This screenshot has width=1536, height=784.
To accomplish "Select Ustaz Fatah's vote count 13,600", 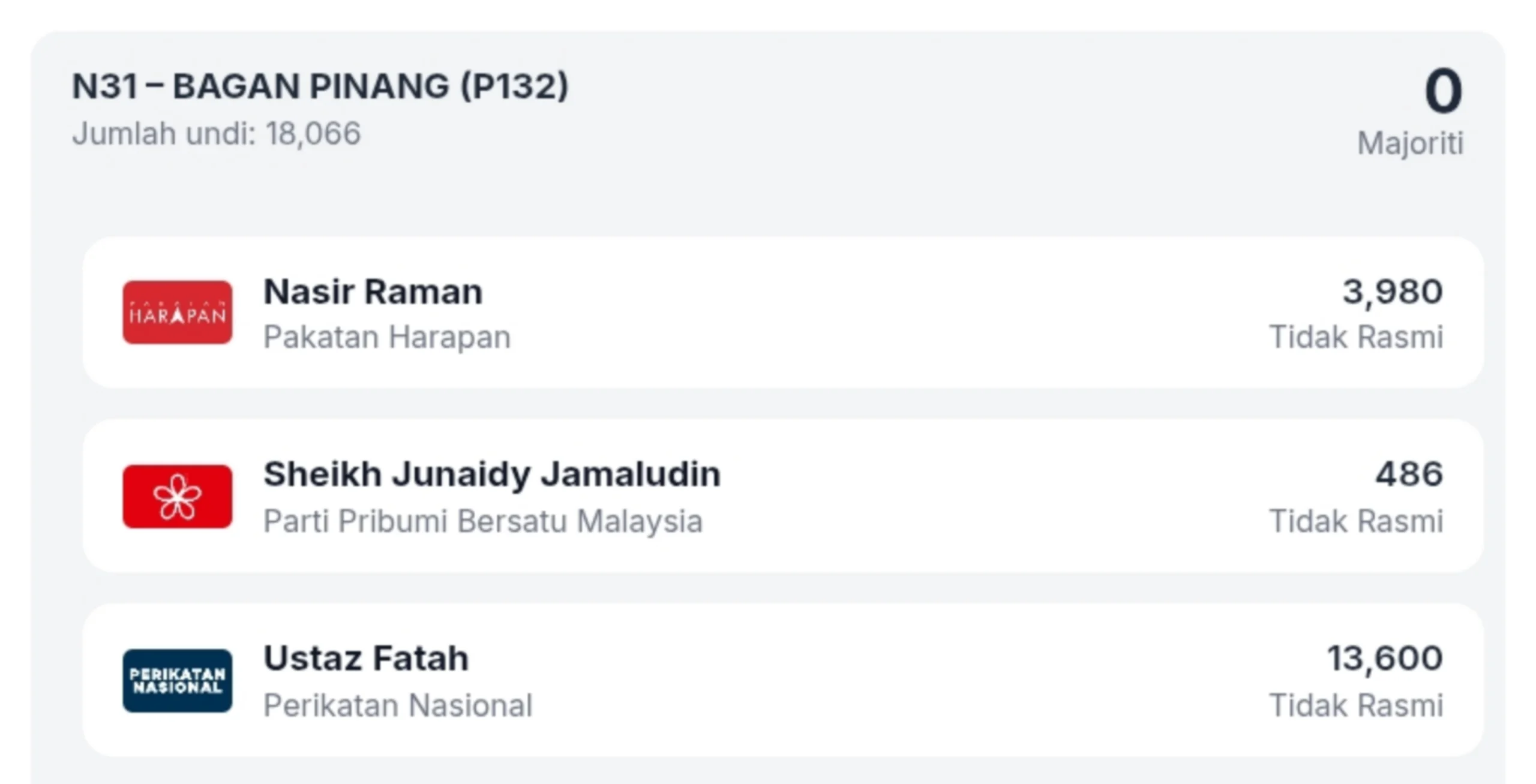I will [1385, 659].
